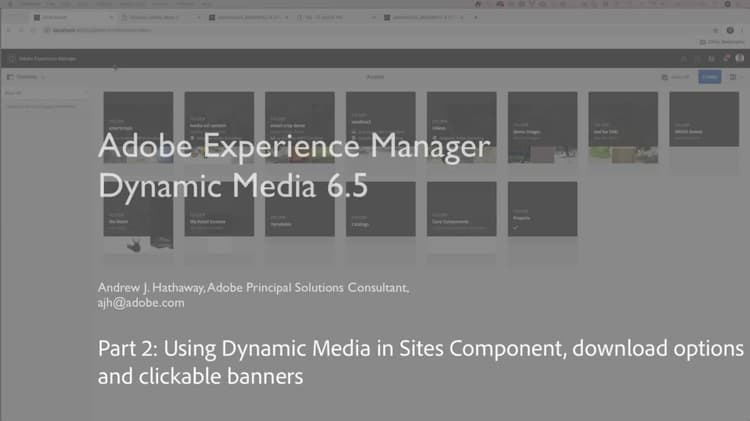Open the view switcher dropdown beside Create

tap(736, 77)
